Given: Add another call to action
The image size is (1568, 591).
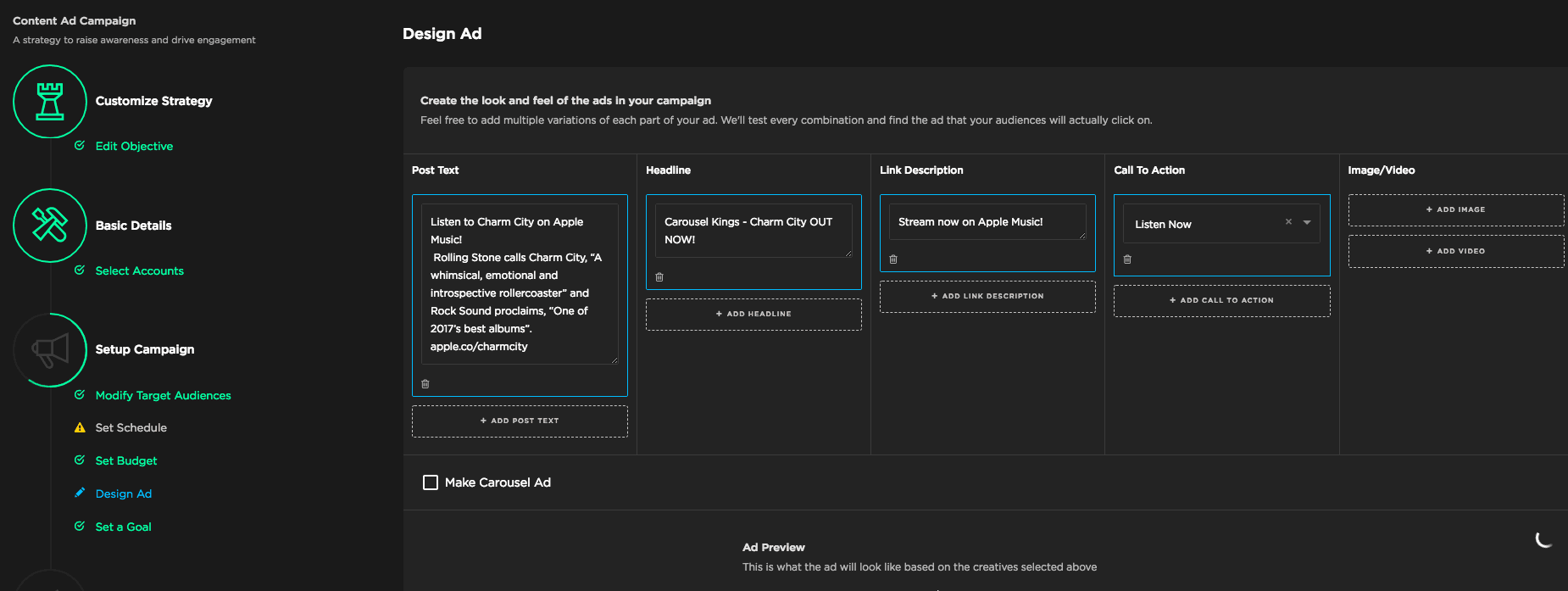Looking at the screenshot, I should click(x=1221, y=301).
